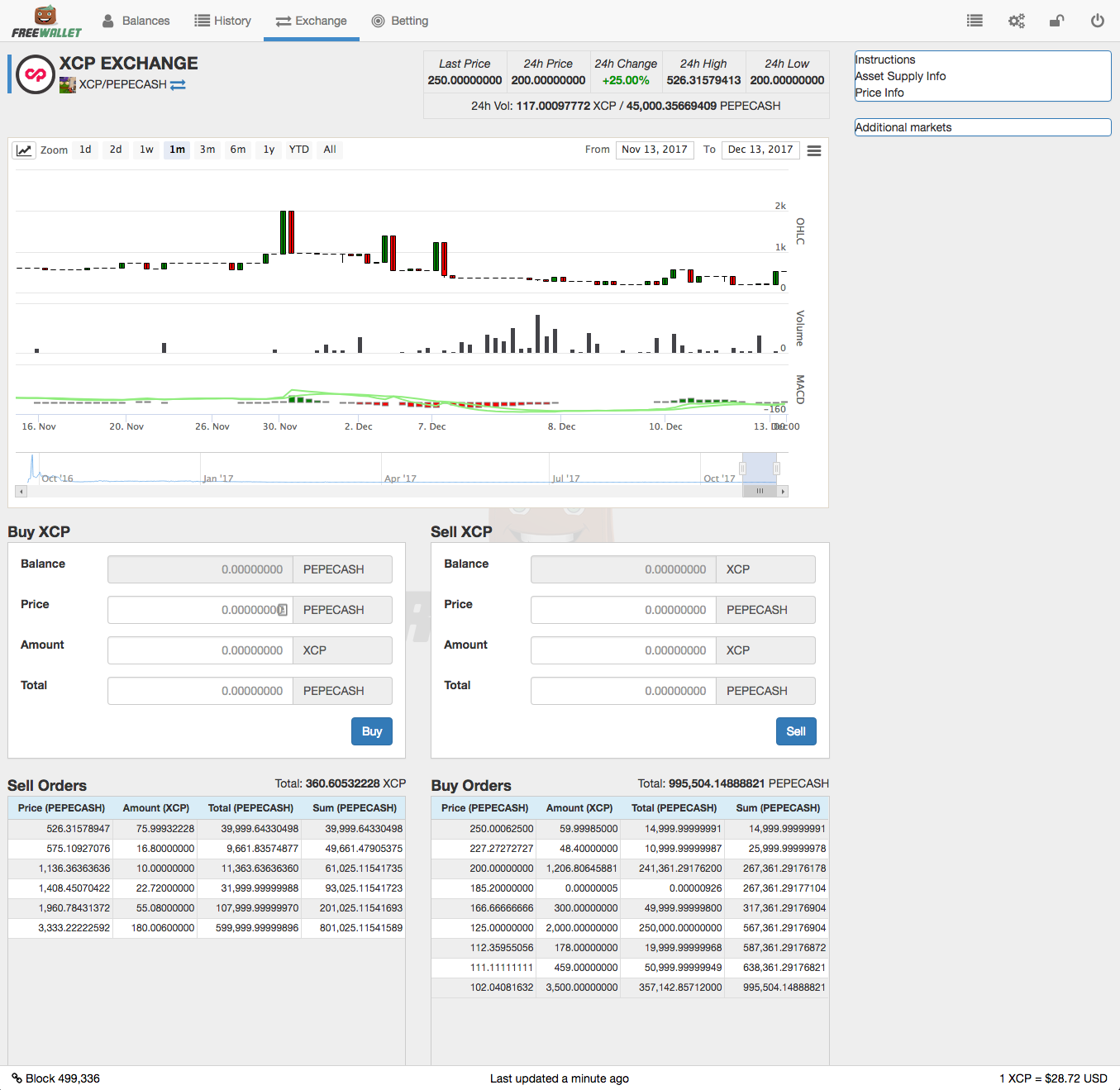Set chart zoom to 3m

click(207, 150)
